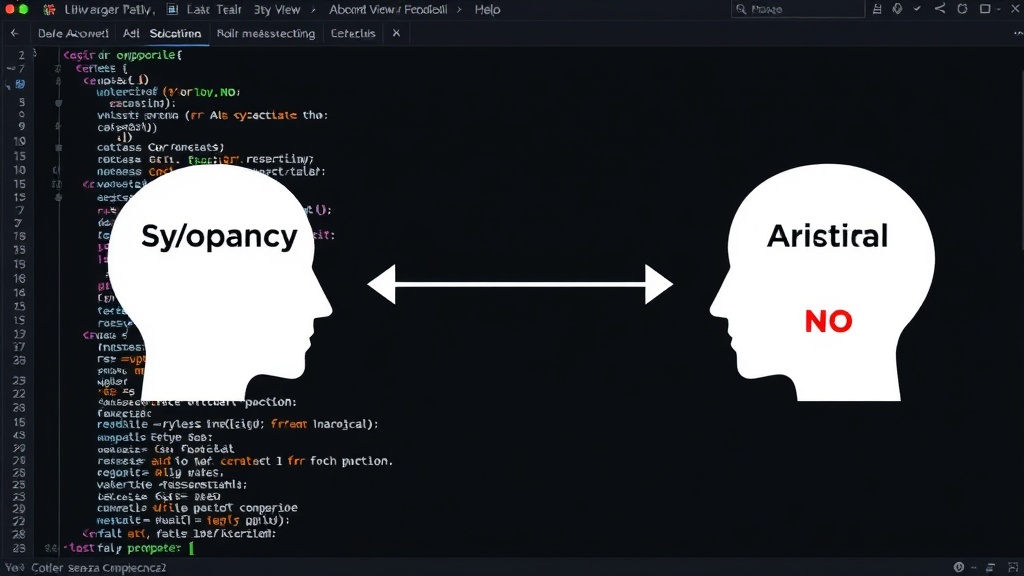Switch to the "Roilr meassecting" tab
This screenshot has height=576, width=1024.
click(266, 33)
